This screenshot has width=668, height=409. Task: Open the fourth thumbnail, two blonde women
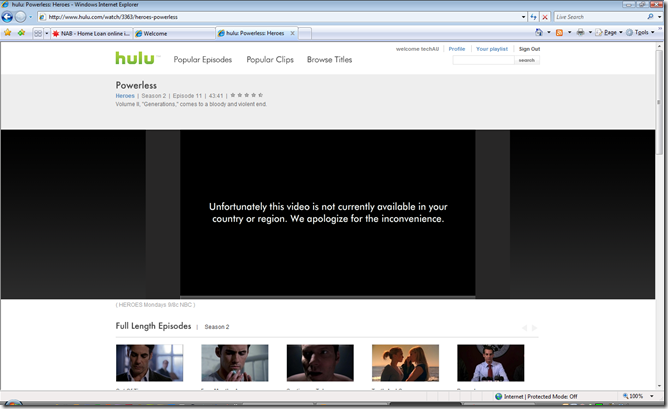click(x=405, y=363)
